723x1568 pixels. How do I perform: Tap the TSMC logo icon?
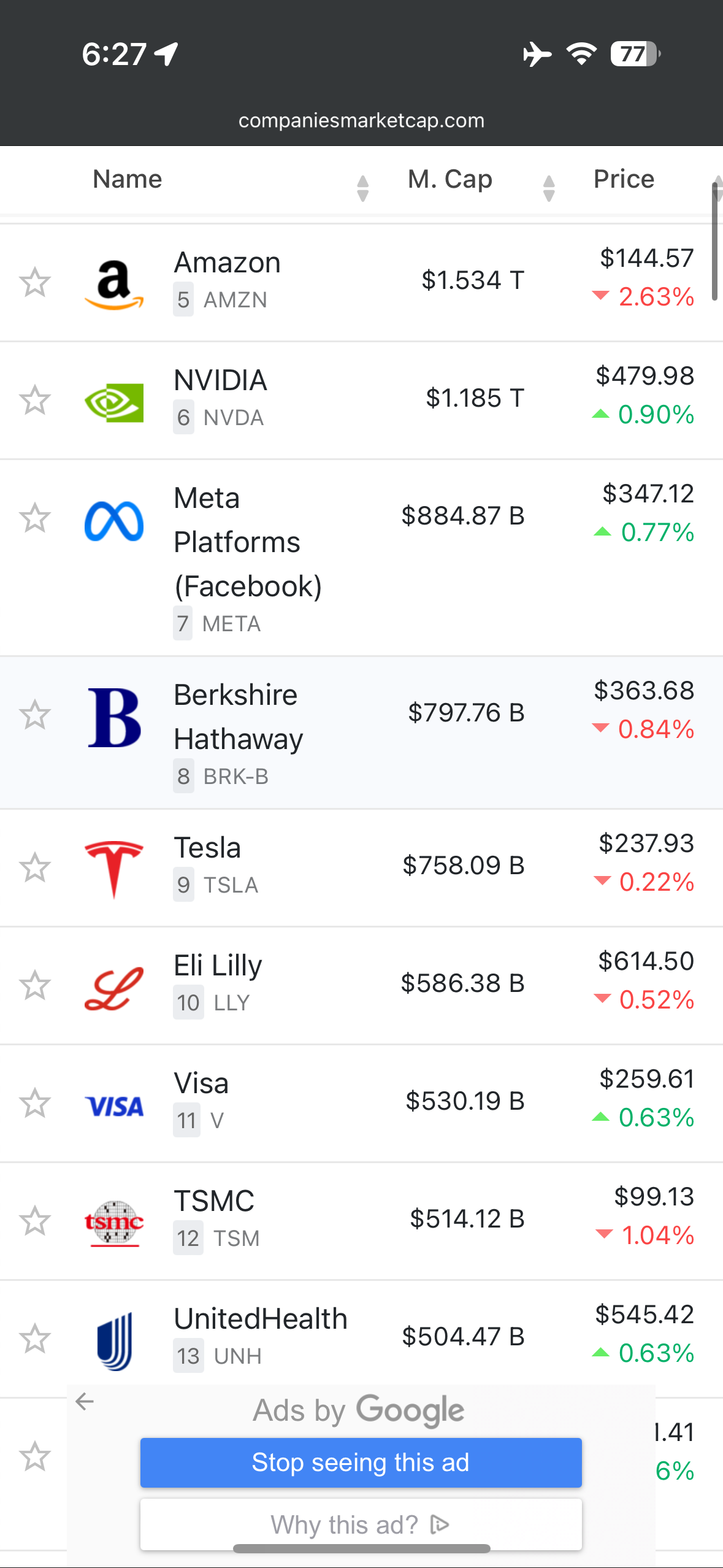coord(114,1223)
